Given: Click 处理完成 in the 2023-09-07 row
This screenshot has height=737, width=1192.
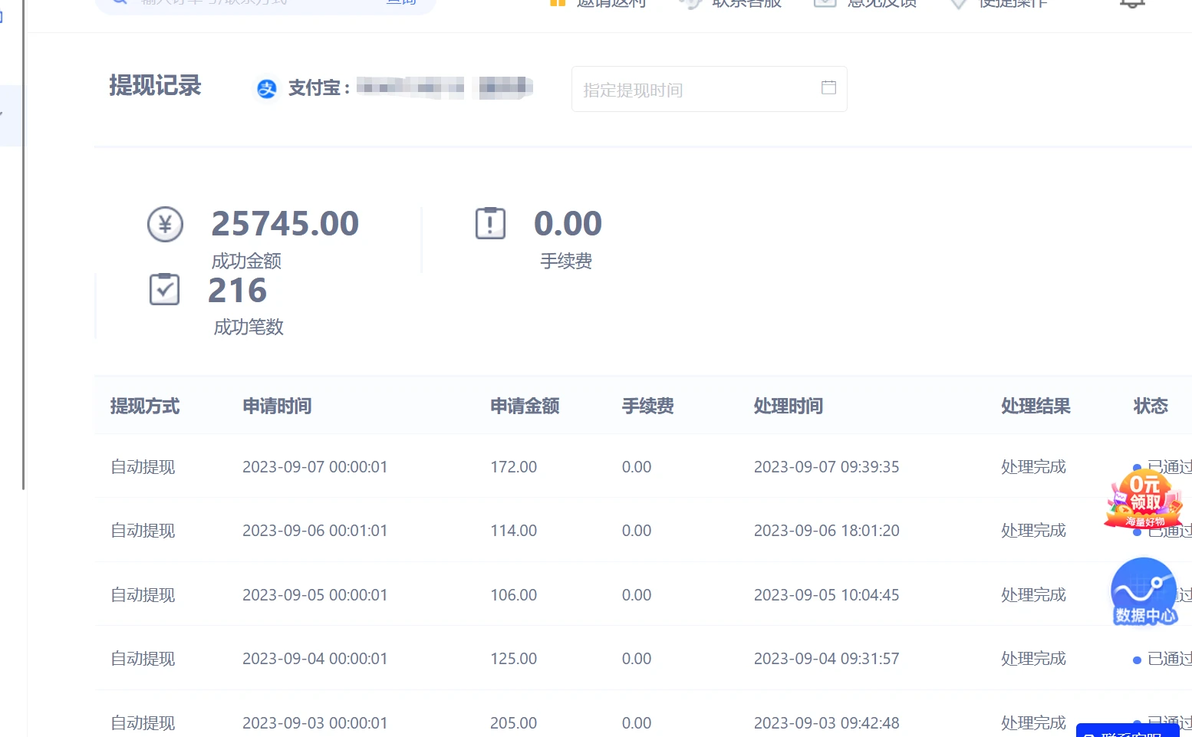Looking at the screenshot, I should tap(1033, 467).
